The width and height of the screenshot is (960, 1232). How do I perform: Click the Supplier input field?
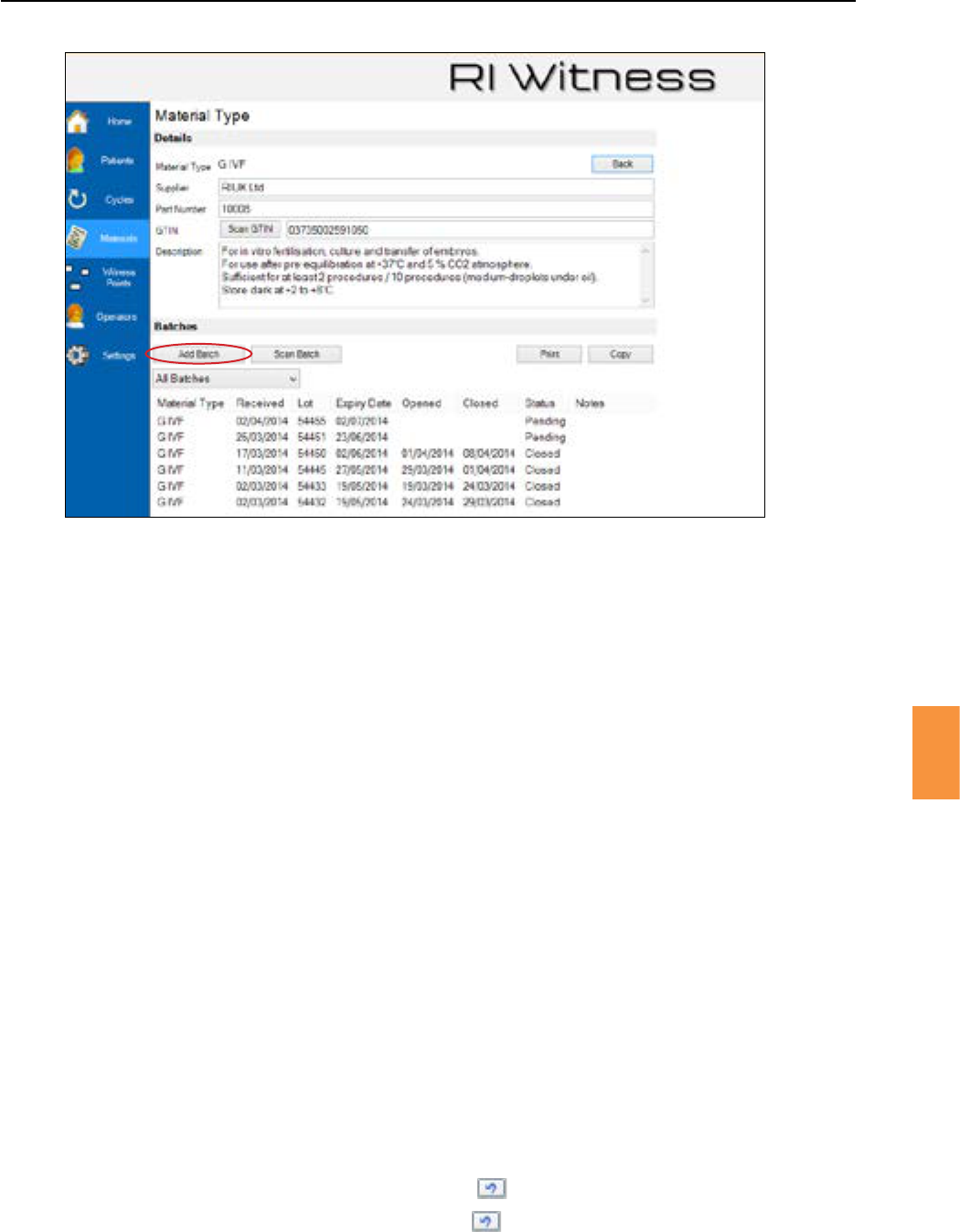pyautogui.click(x=436, y=187)
